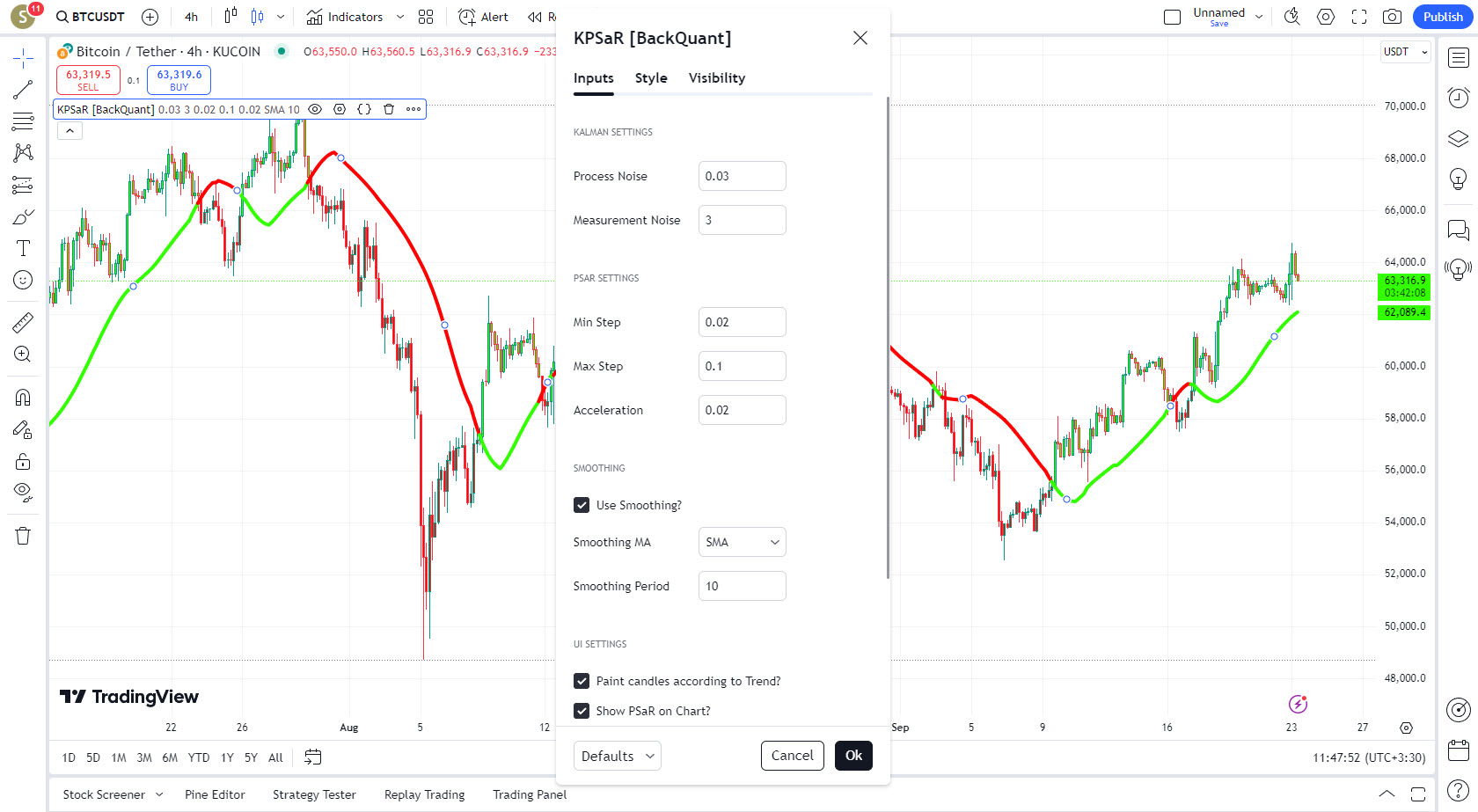Edit the Smoothing Period input field
The width and height of the screenshot is (1478, 812).
click(743, 586)
